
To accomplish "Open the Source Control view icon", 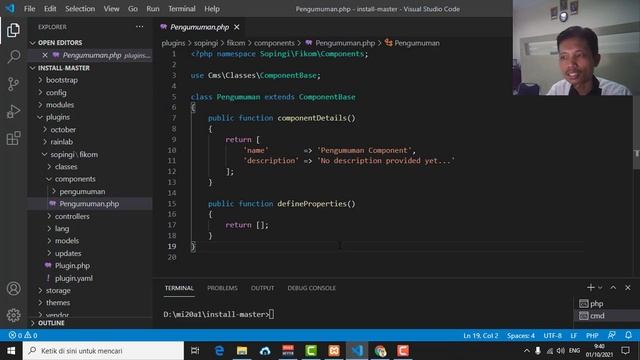I will pos(13,84).
